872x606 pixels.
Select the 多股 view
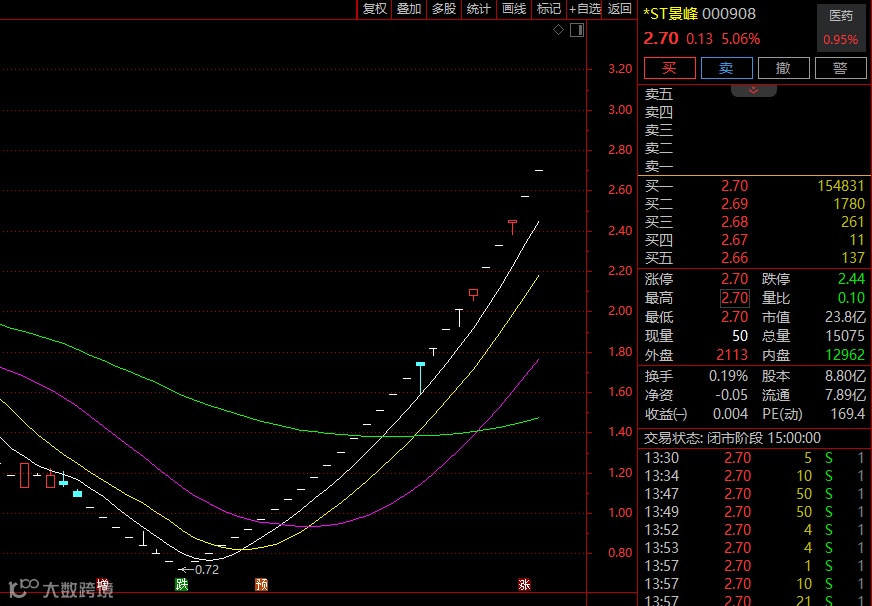[x=444, y=9]
